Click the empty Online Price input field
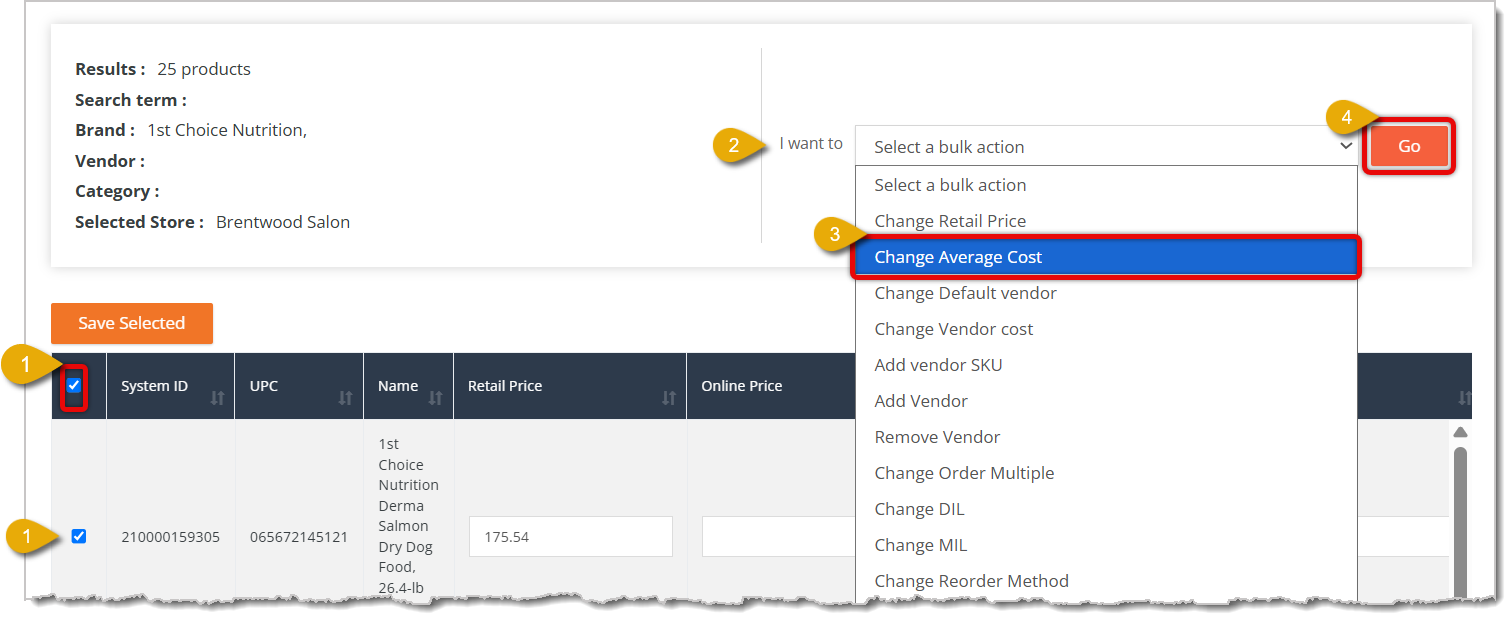 click(x=778, y=537)
